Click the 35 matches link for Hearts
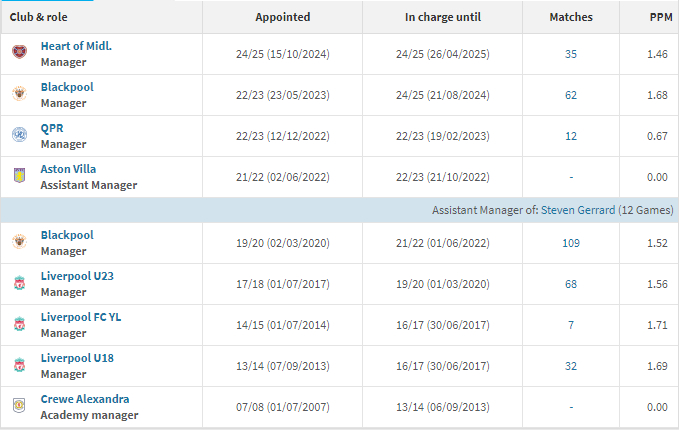The image size is (679, 430). (x=571, y=54)
